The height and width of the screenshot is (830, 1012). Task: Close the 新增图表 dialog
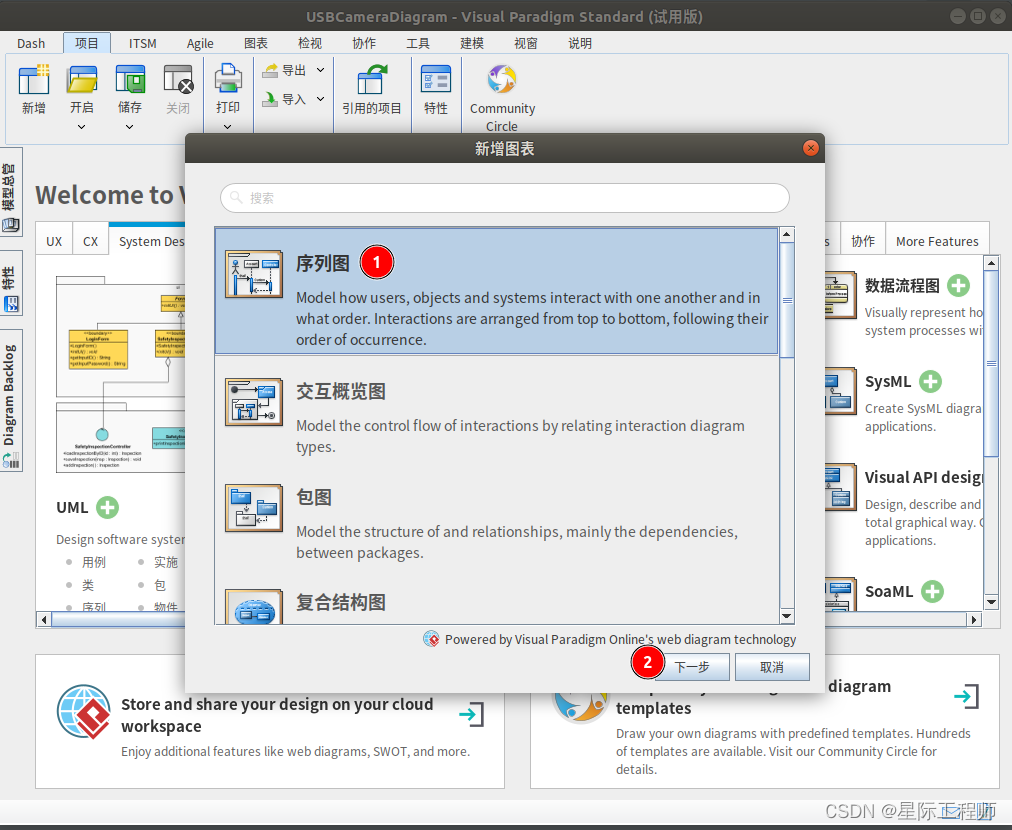click(x=810, y=148)
